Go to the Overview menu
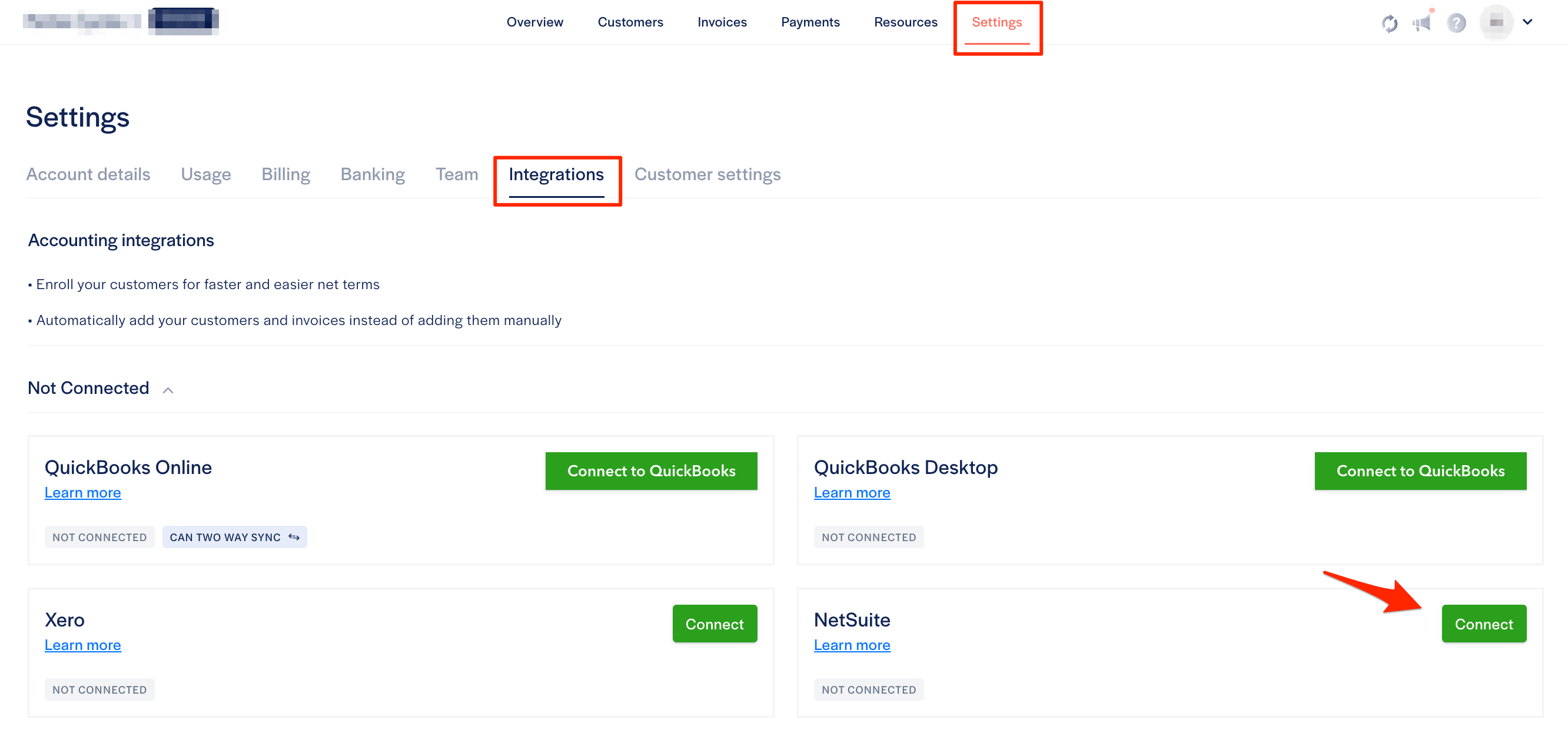Image resolution: width=1568 pixels, height=736 pixels. 534,22
